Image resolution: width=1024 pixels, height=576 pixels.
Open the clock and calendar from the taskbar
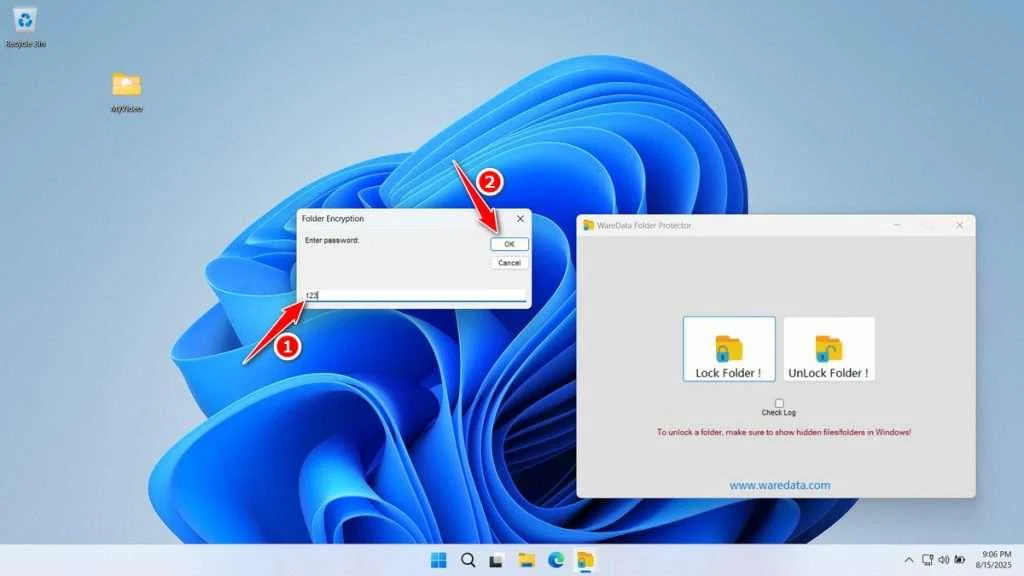(x=991, y=560)
